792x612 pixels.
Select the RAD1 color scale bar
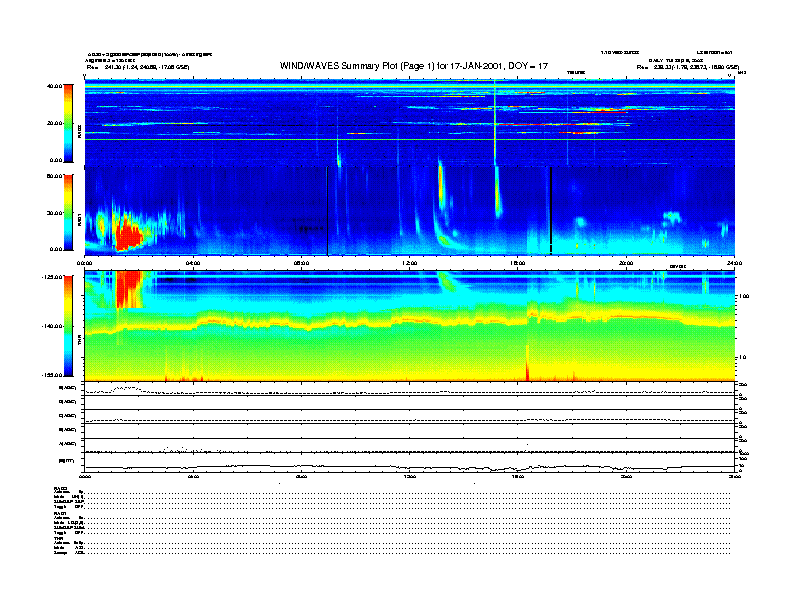coord(68,212)
